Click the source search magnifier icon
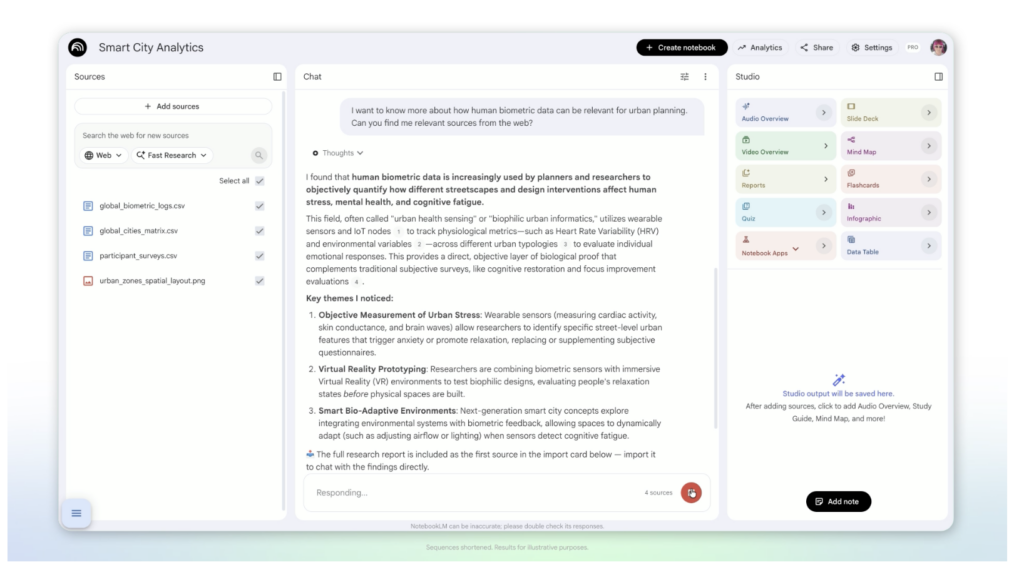 point(259,155)
